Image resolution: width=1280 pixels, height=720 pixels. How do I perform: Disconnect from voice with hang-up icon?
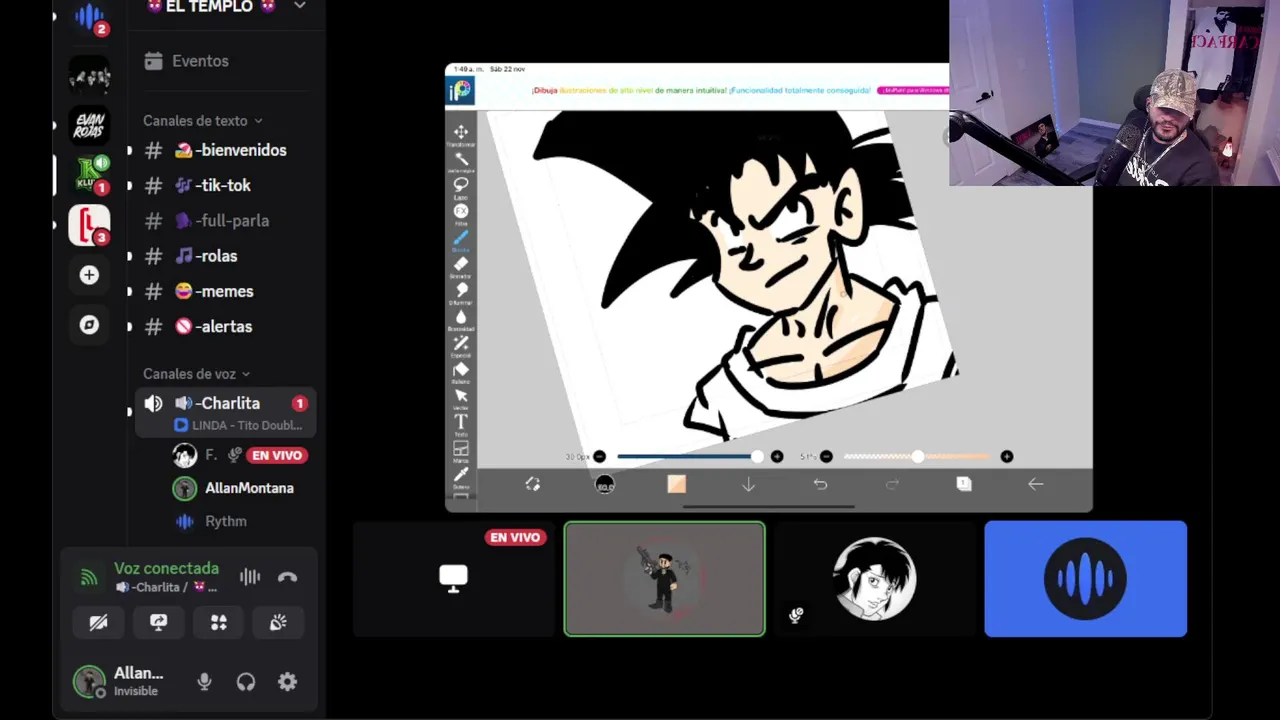[x=287, y=576]
